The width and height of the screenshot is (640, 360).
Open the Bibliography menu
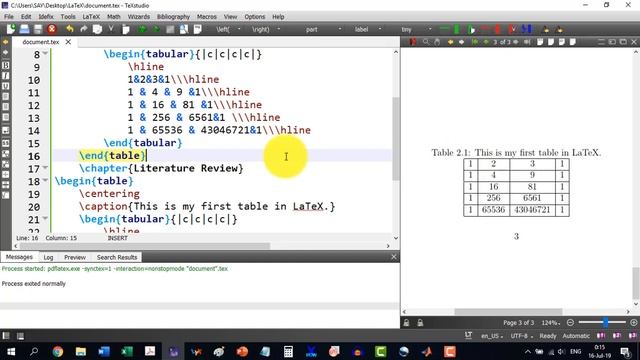tap(173, 17)
